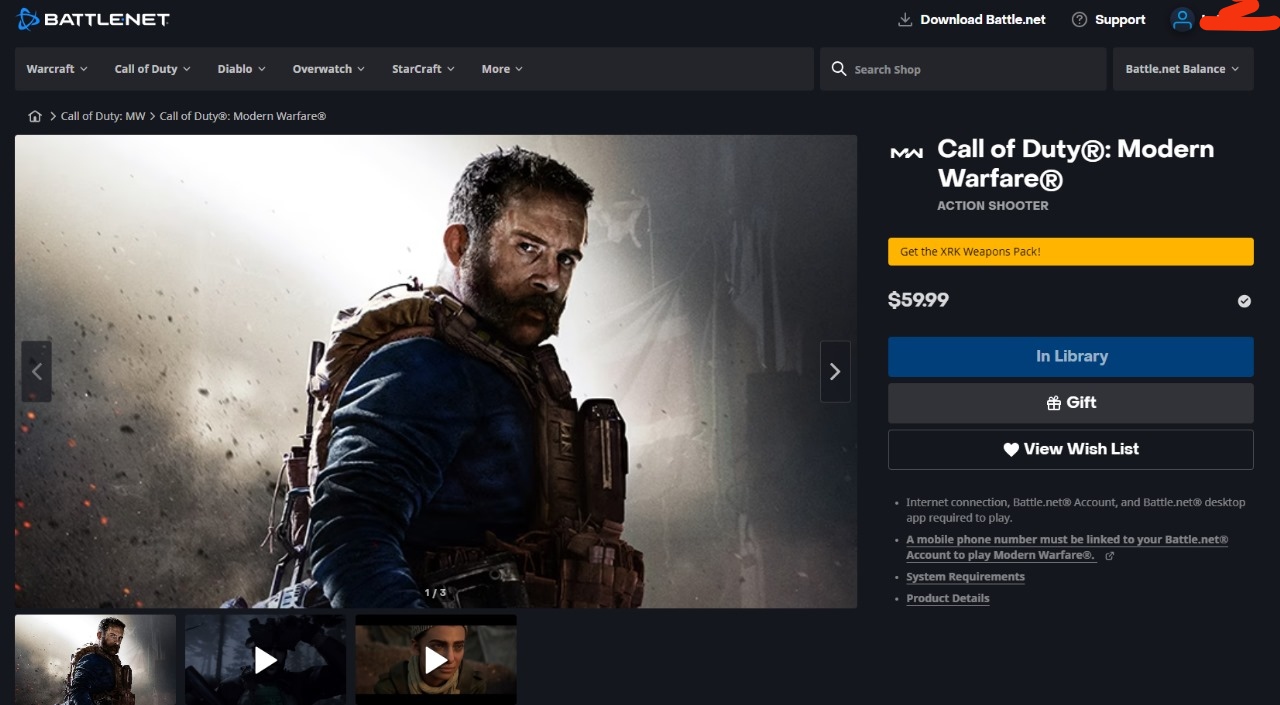The image size is (1280, 705).
Task: Open the Battle.net Balance dropdown
Action: click(x=1183, y=69)
